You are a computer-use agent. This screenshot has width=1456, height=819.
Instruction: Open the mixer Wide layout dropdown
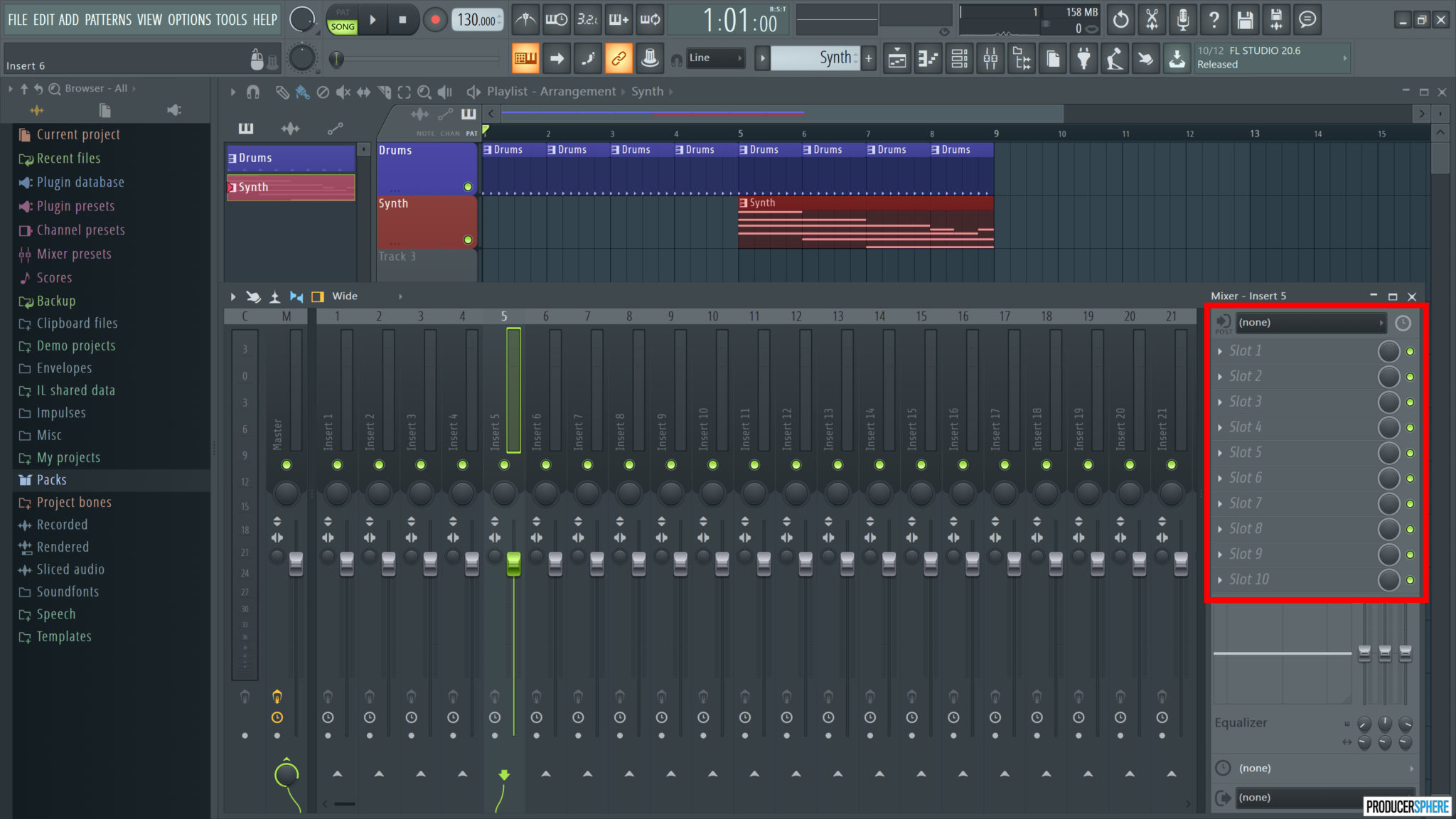click(367, 296)
